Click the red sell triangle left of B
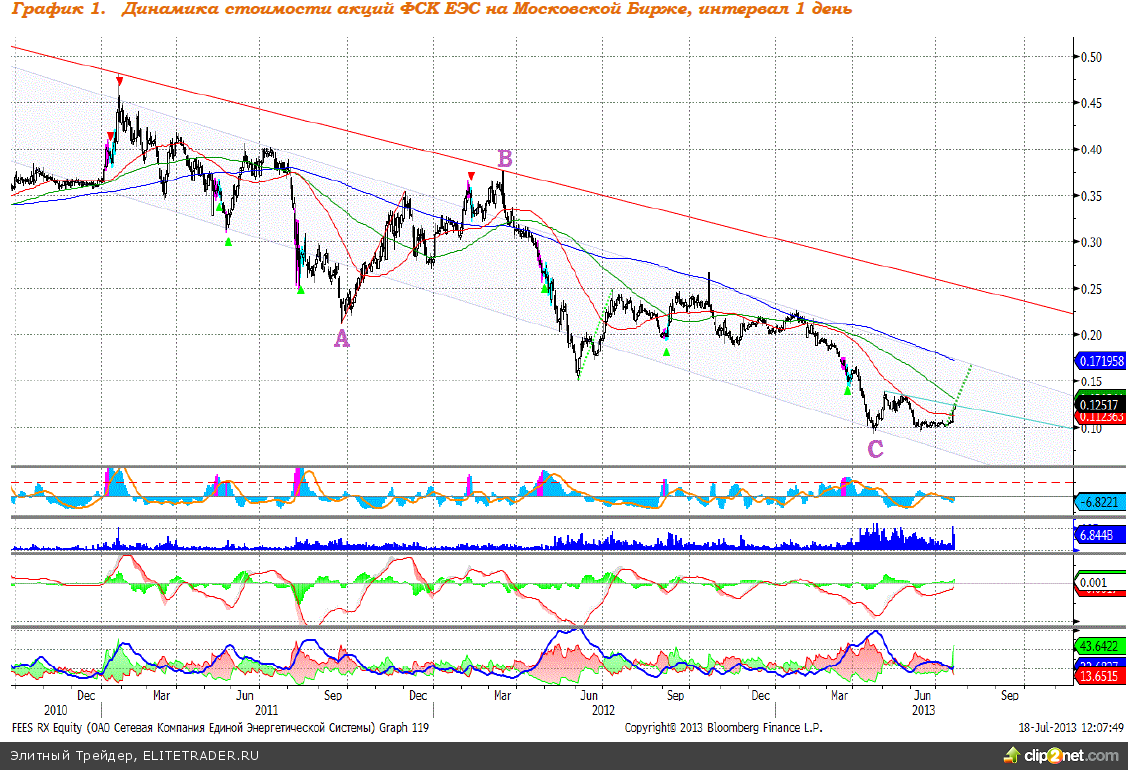This screenshot has height=770, width=1128. point(471,176)
